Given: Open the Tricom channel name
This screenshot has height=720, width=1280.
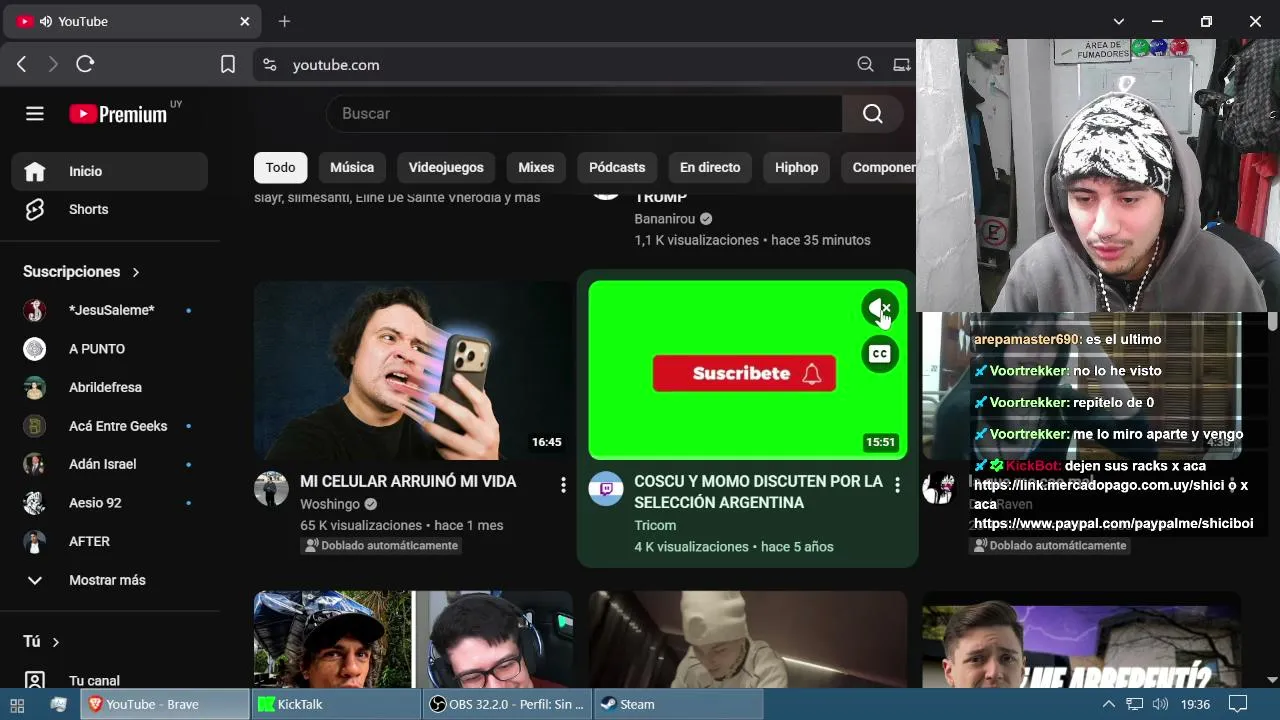Looking at the screenshot, I should pyautogui.click(x=655, y=525).
